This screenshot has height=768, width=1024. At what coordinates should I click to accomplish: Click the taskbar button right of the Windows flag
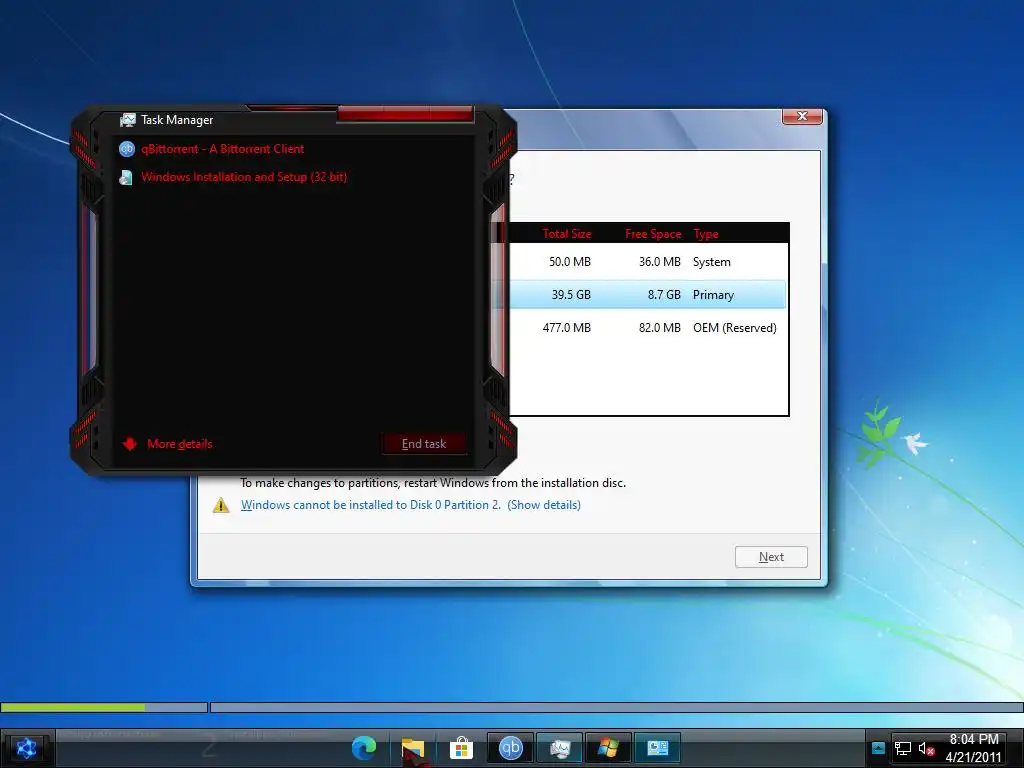coord(657,748)
